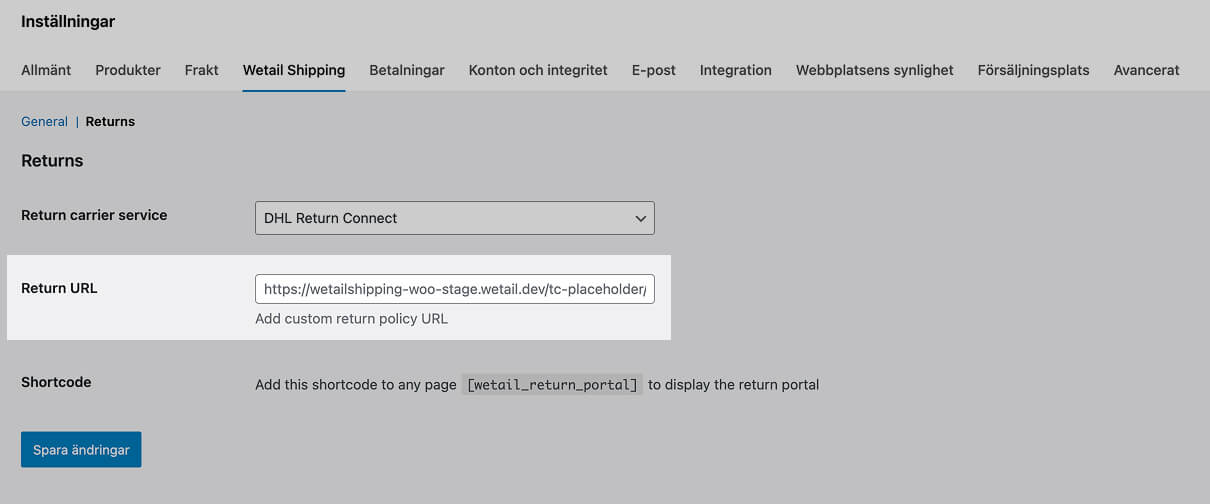
Task: Click the Shortcode row label
Action: click(x=56, y=382)
